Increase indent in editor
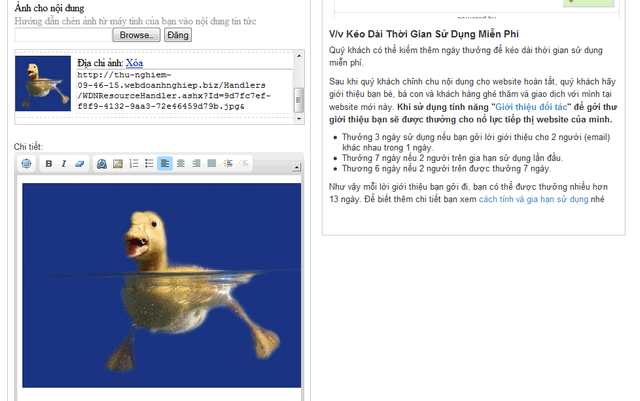The width and height of the screenshot is (640, 401). (x=227, y=164)
